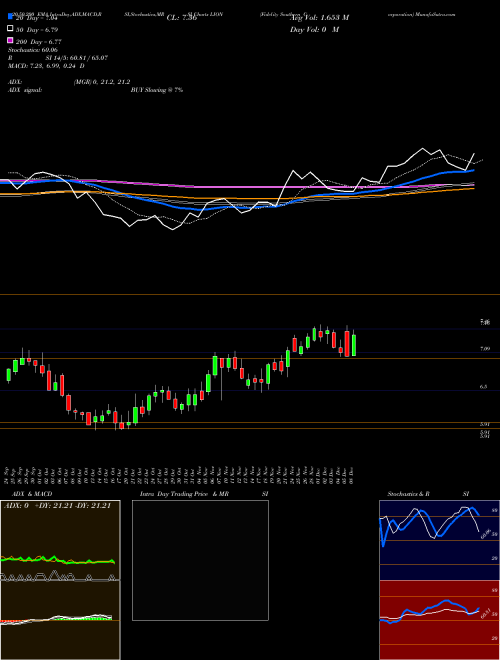This screenshot has height=660, width=500.
Task: Click the '50 Day - 6.79' label
Action: pos(37,30)
